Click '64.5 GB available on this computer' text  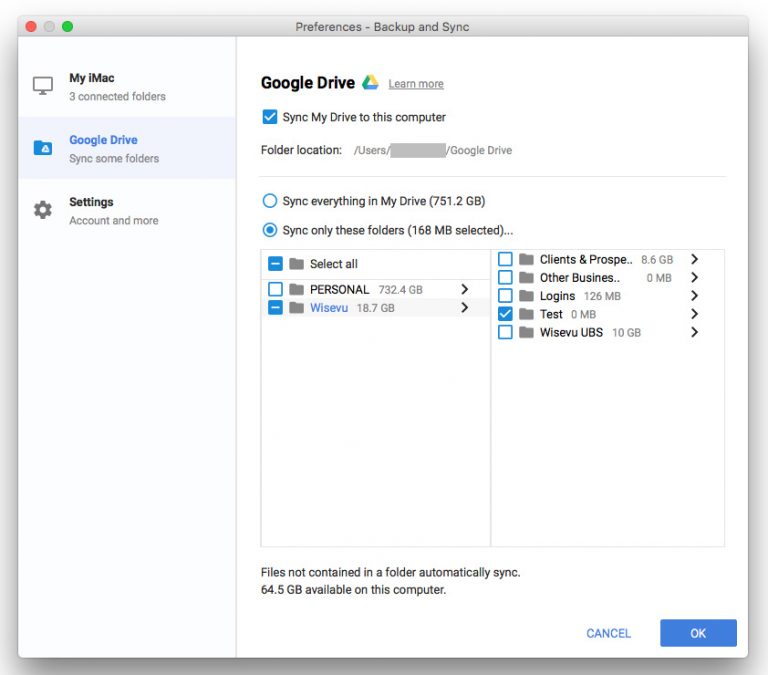click(x=353, y=590)
